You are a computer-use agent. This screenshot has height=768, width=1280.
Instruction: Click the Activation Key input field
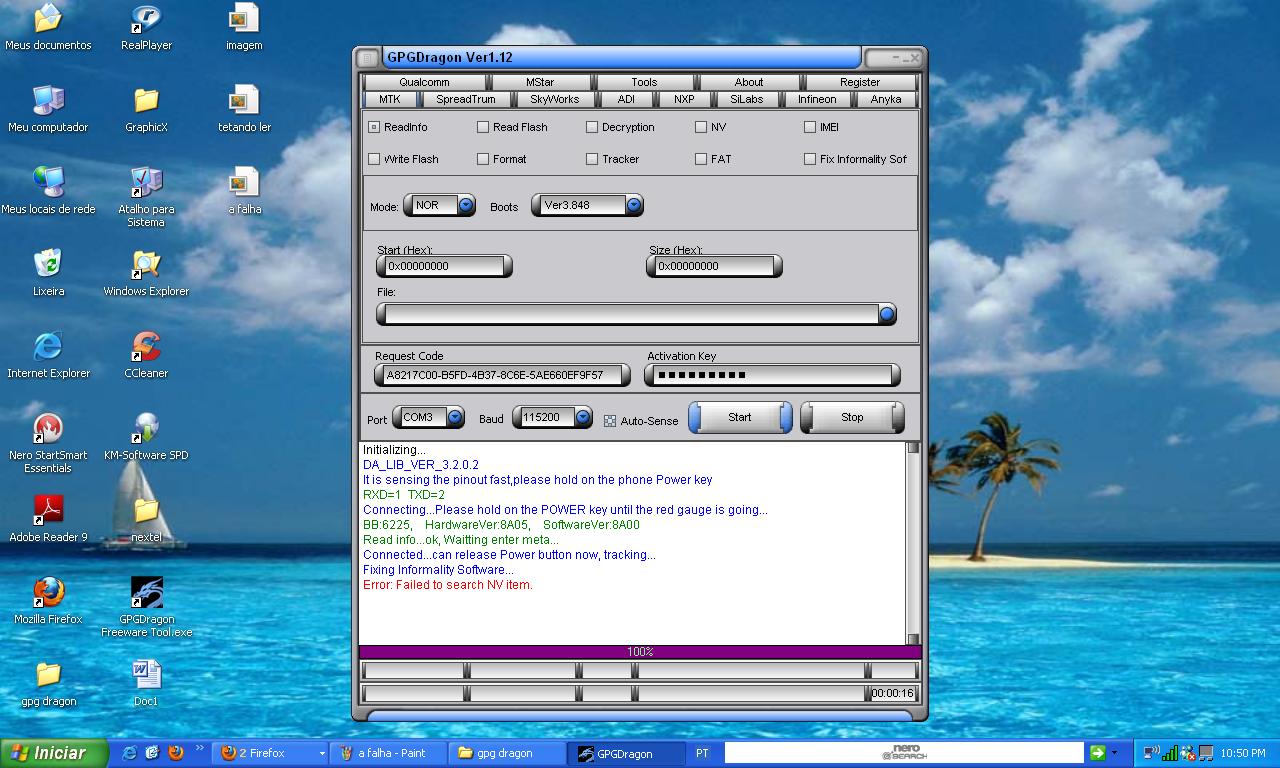pyautogui.click(x=770, y=375)
